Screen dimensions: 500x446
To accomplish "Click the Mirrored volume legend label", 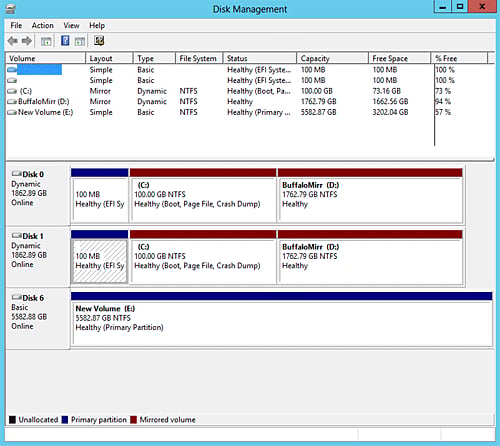I will pos(168,420).
